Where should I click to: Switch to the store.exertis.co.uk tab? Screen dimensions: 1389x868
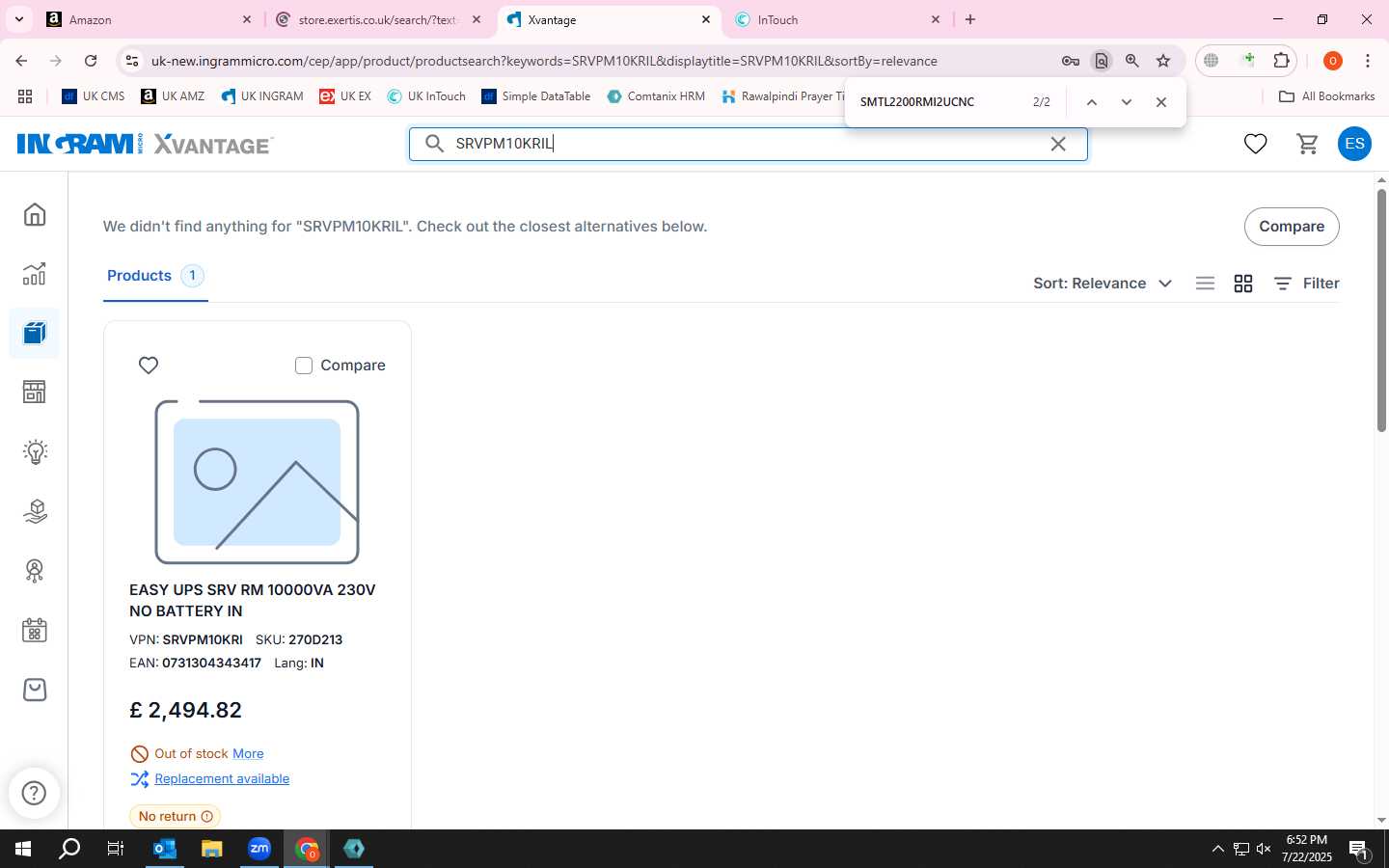(378, 19)
